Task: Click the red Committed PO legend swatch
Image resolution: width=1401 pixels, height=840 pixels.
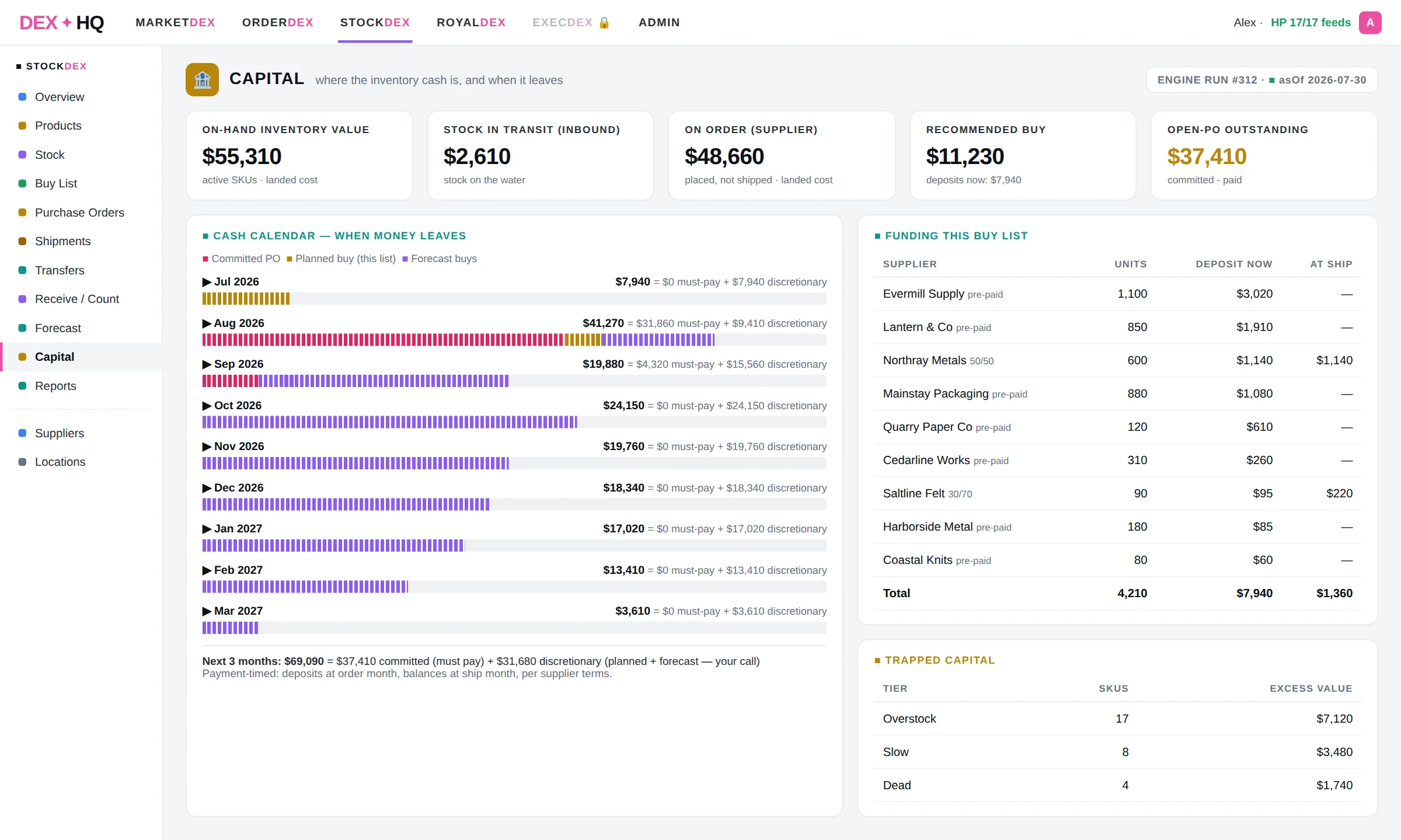Action: (x=205, y=259)
